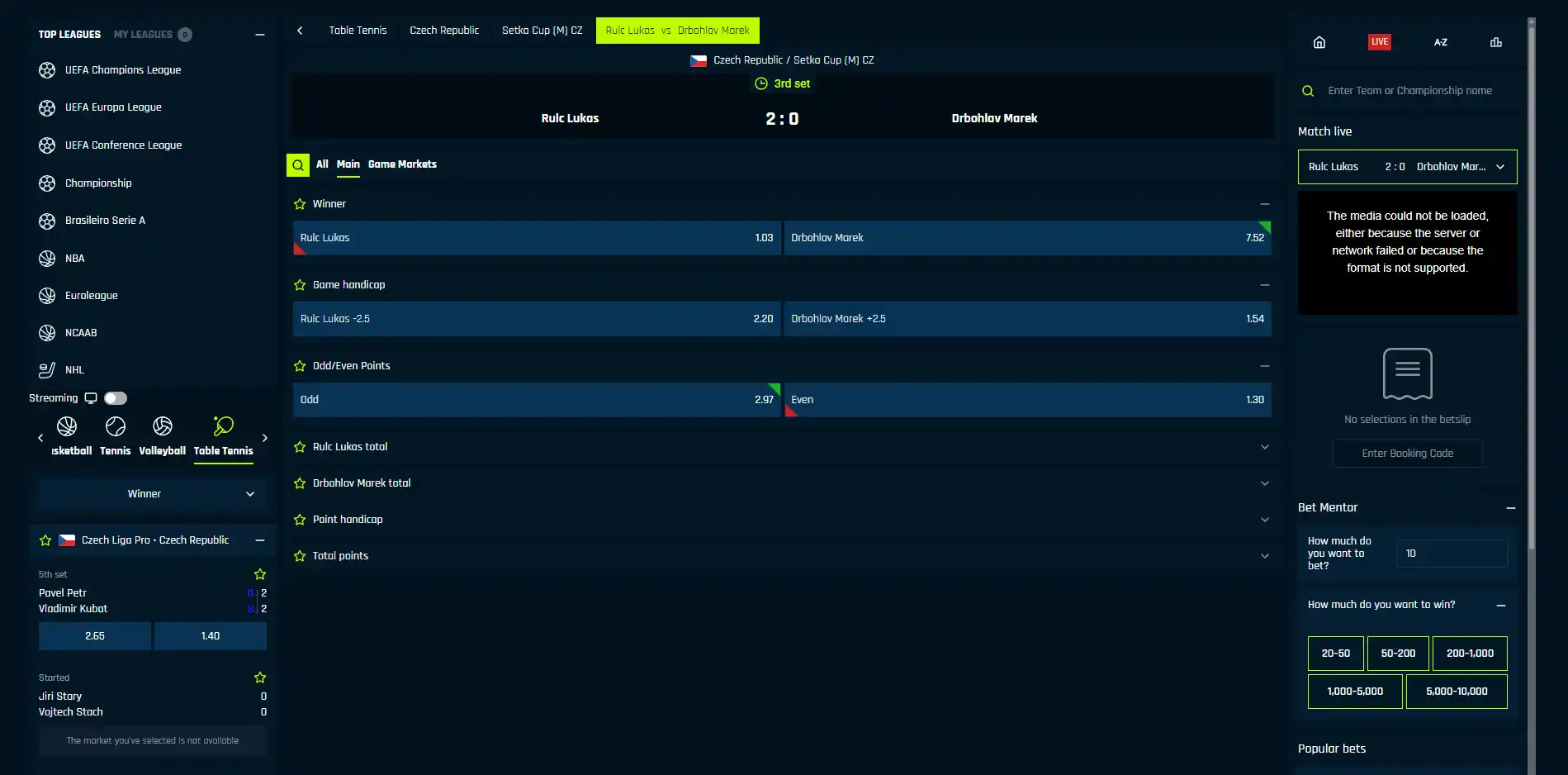Click the market search magnifier icon
Image resolution: width=1568 pixels, height=775 pixels.
(298, 164)
